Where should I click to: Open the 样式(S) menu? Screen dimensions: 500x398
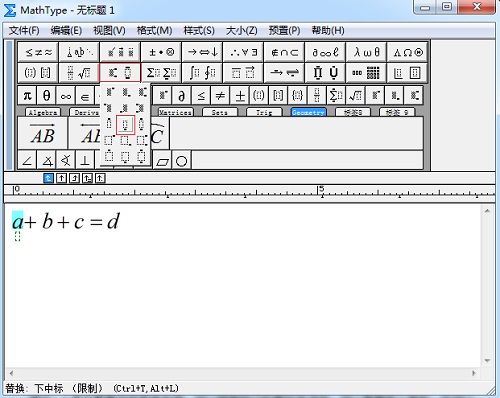click(199, 31)
